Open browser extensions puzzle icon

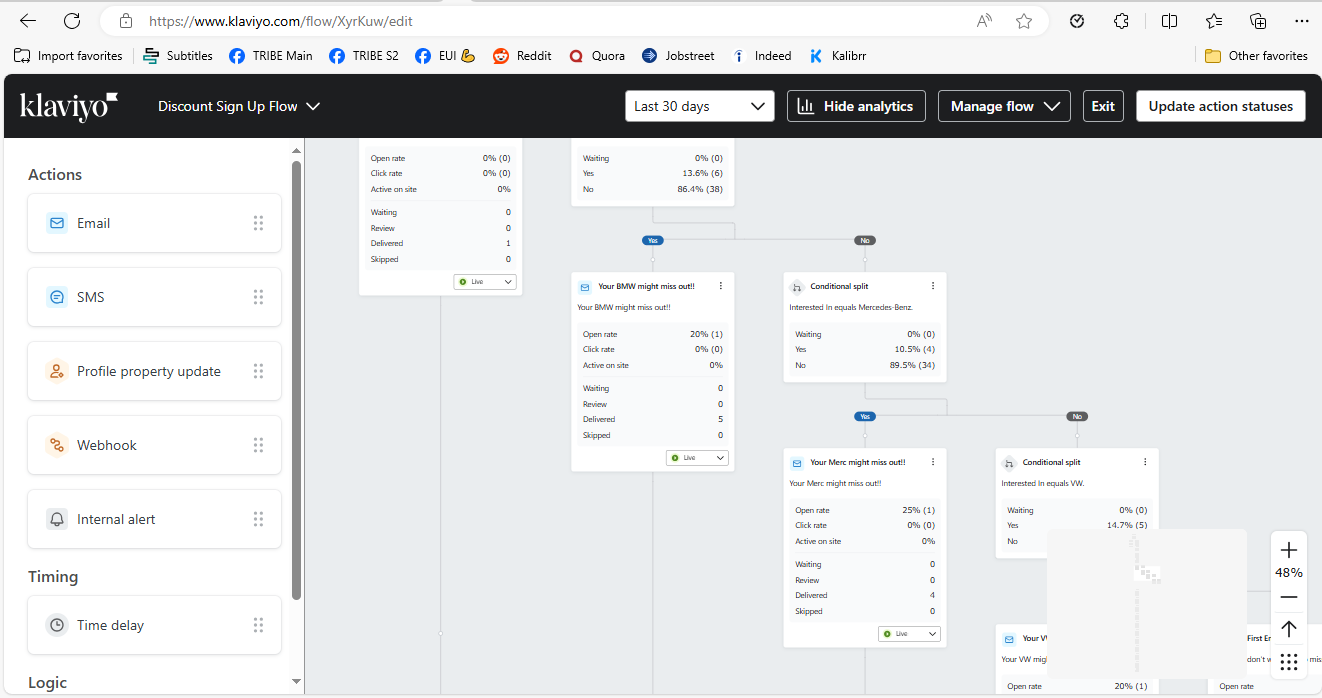click(1121, 21)
